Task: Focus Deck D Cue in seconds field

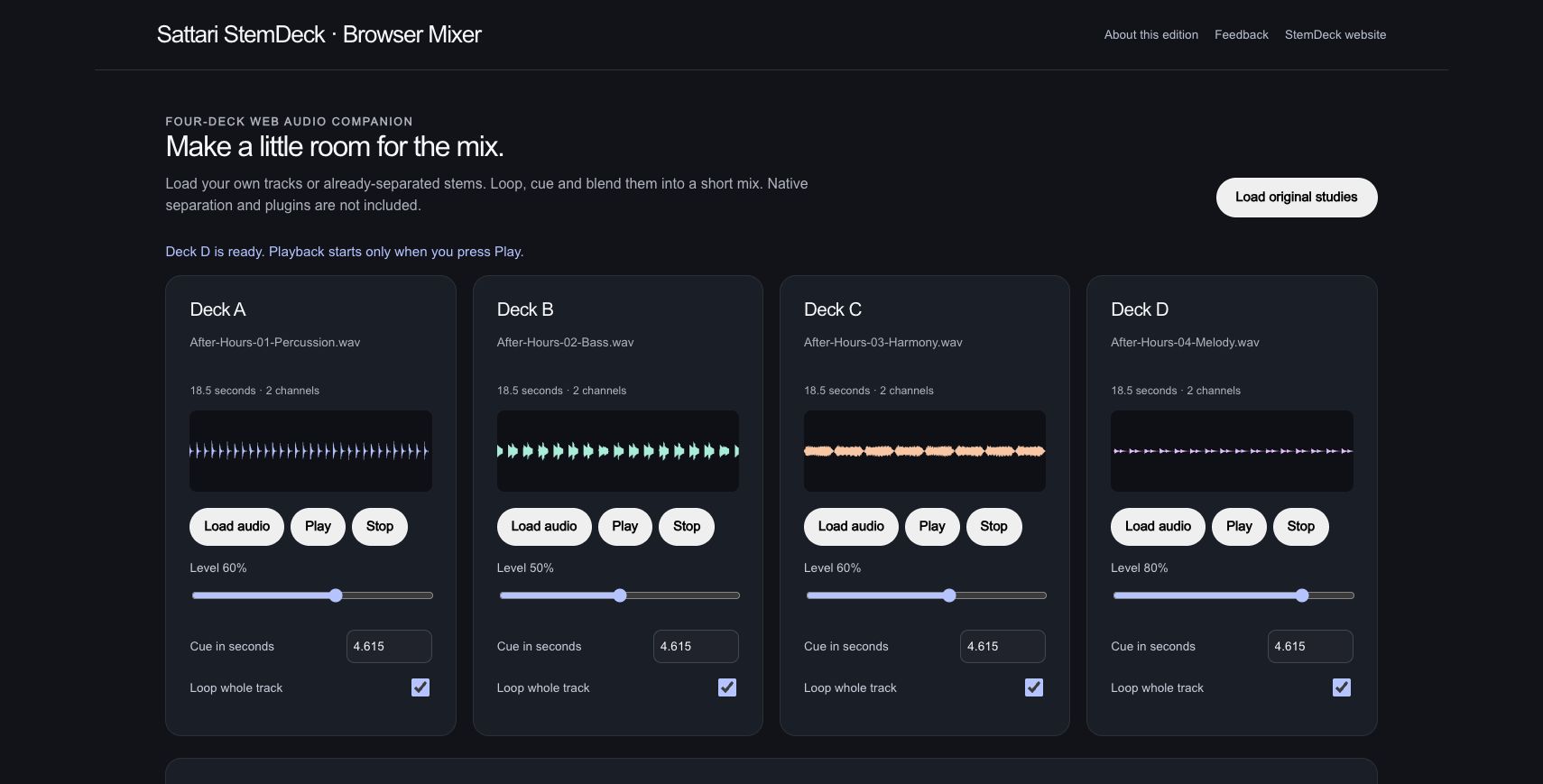Action: pos(1310,646)
